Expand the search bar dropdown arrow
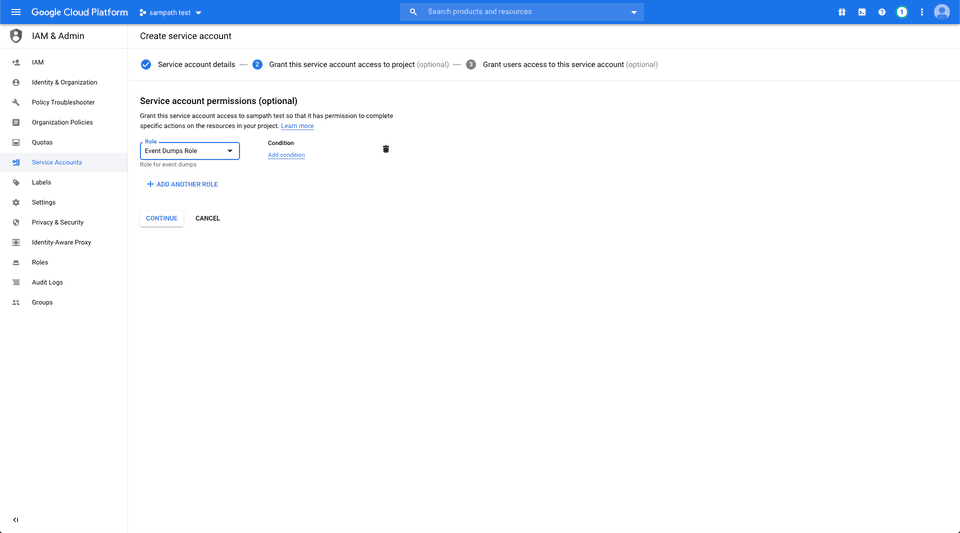Image resolution: width=960 pixels, height=533 pixels. pos(634,13)
